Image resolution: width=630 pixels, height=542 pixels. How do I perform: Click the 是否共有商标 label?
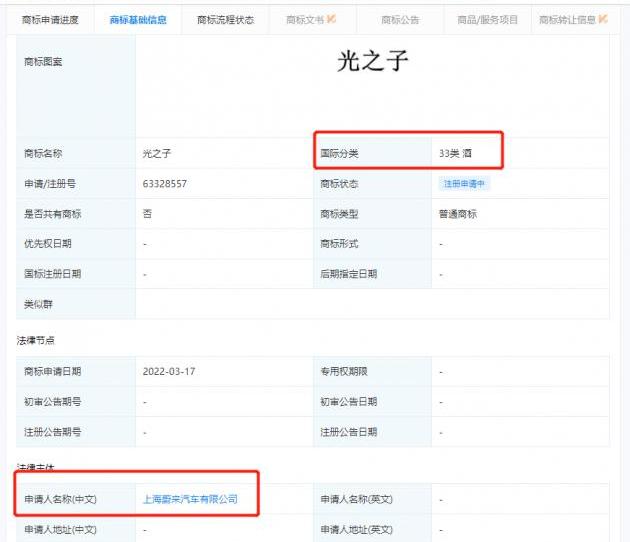(x=53, y=214)
